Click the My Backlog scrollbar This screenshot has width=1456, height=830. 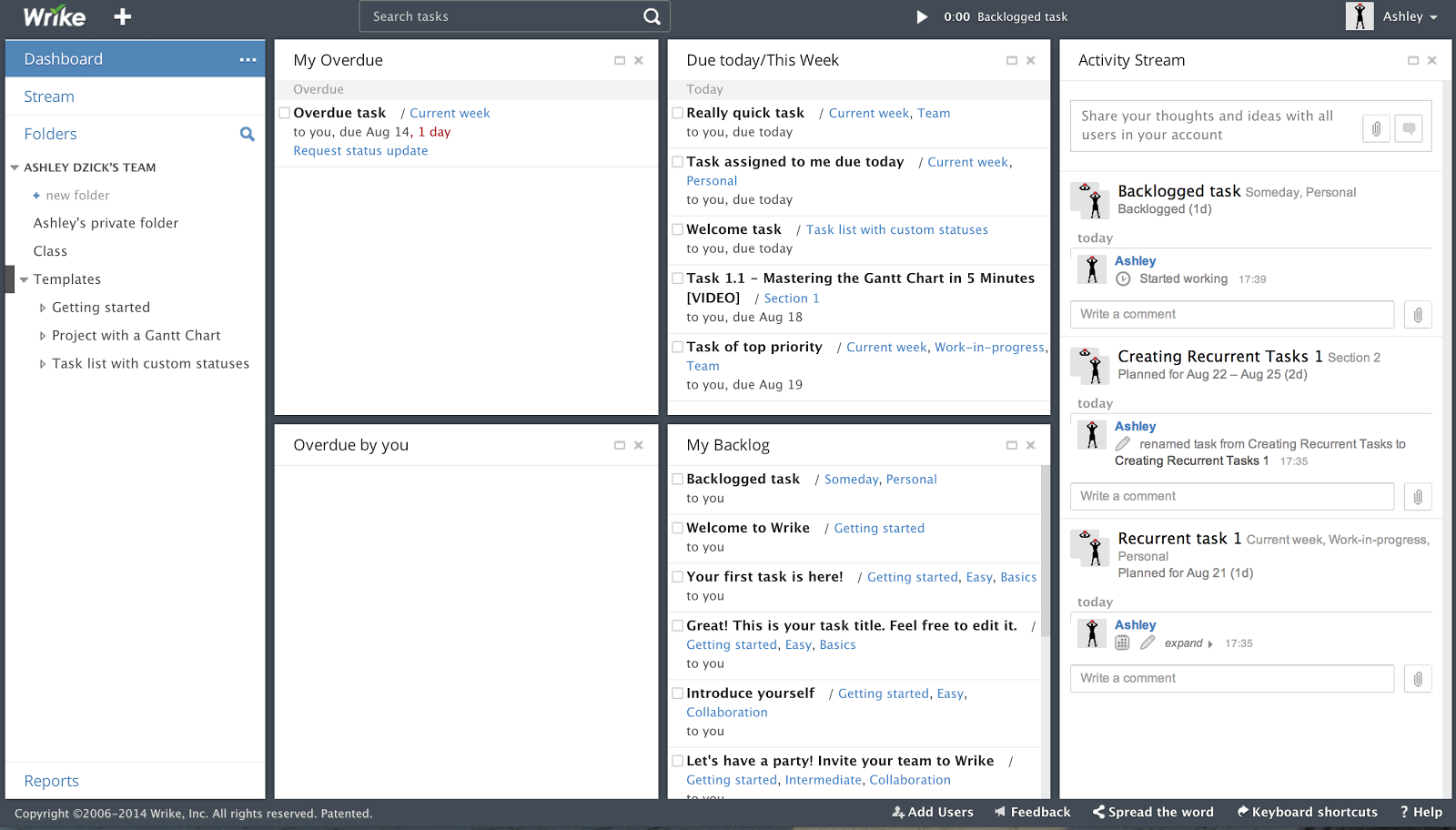[1045, 551]
